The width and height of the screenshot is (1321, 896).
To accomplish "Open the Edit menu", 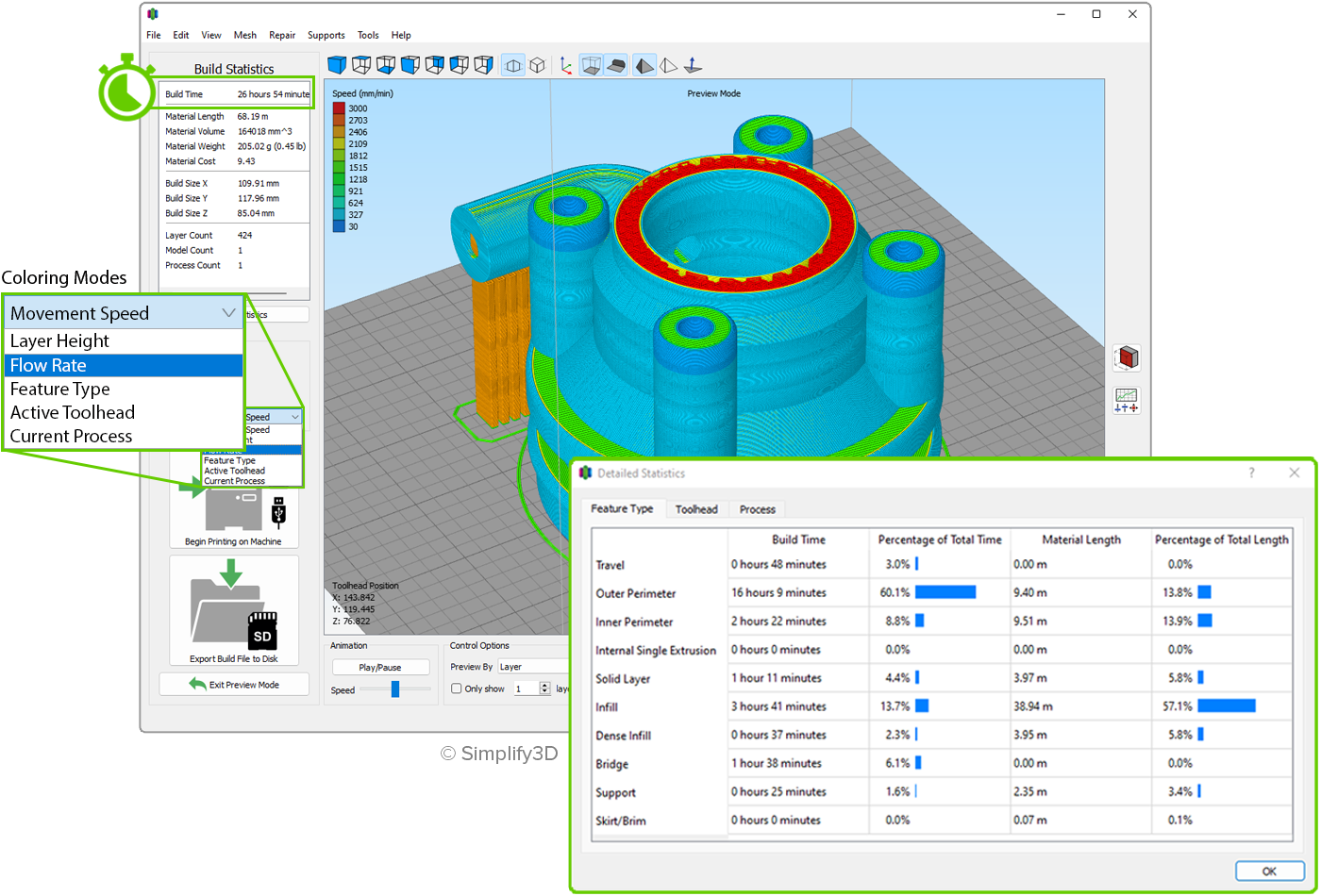I will pyautogui.click(x=181, y=35).
